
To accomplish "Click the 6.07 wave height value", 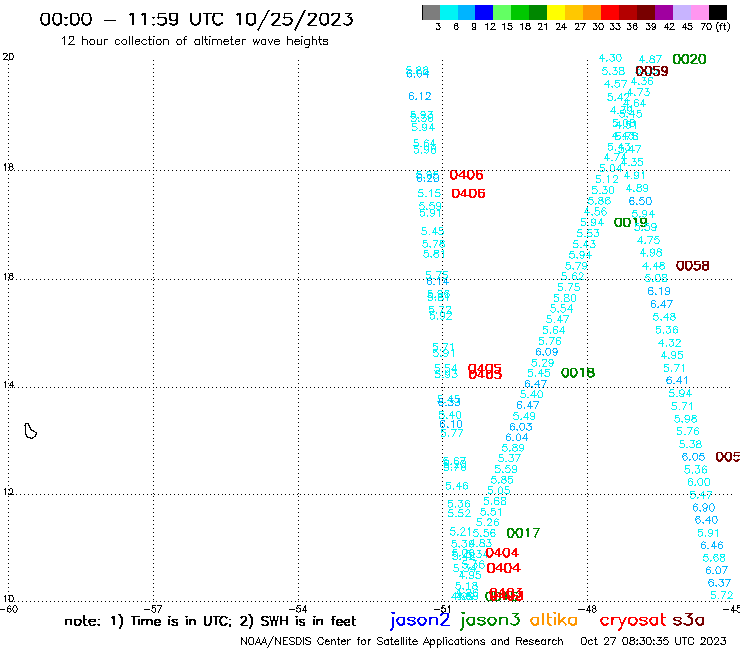I will (x=716, y=570).
